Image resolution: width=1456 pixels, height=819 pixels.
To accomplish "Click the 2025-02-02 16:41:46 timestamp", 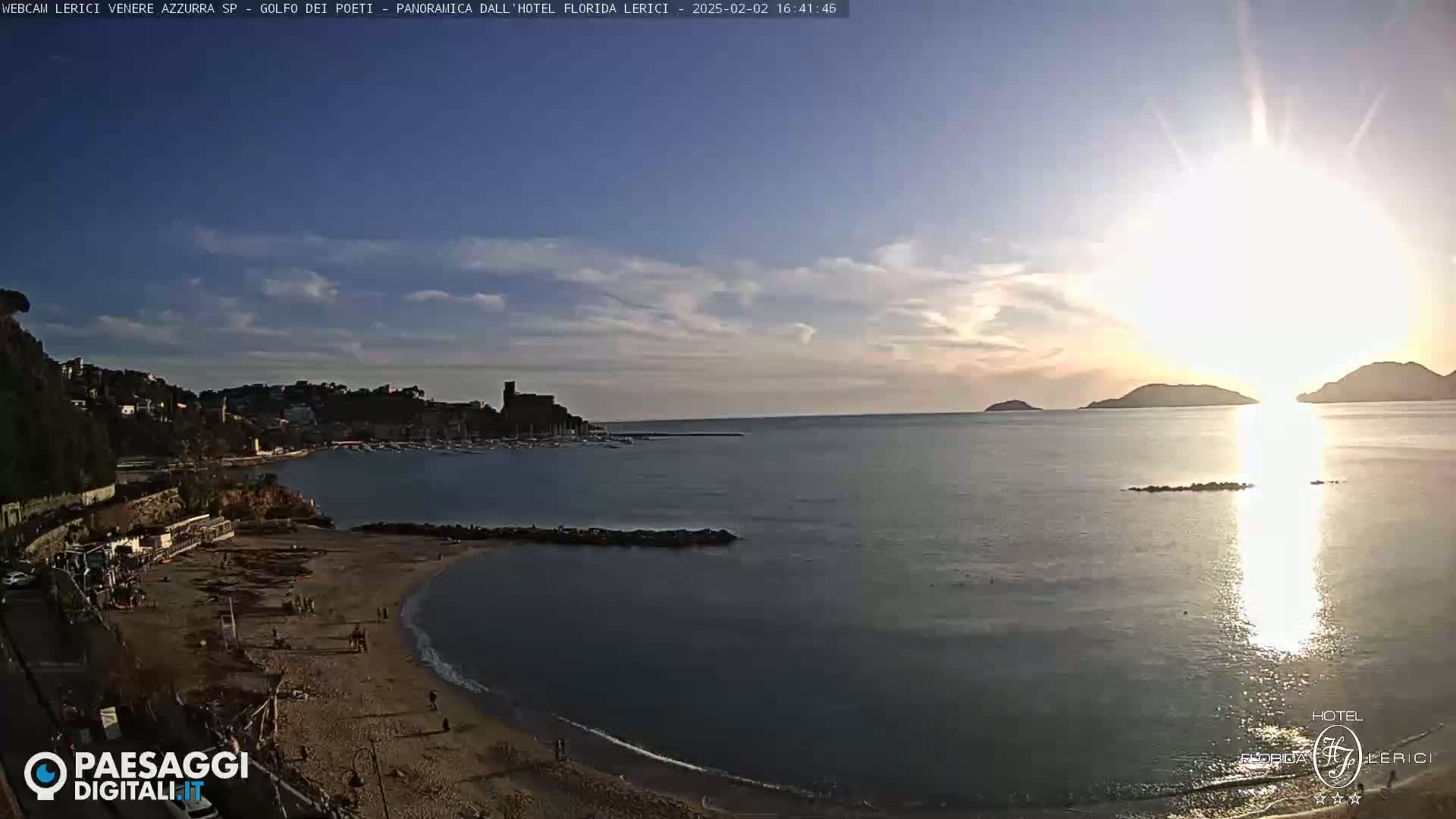I will tap(764, 8).
